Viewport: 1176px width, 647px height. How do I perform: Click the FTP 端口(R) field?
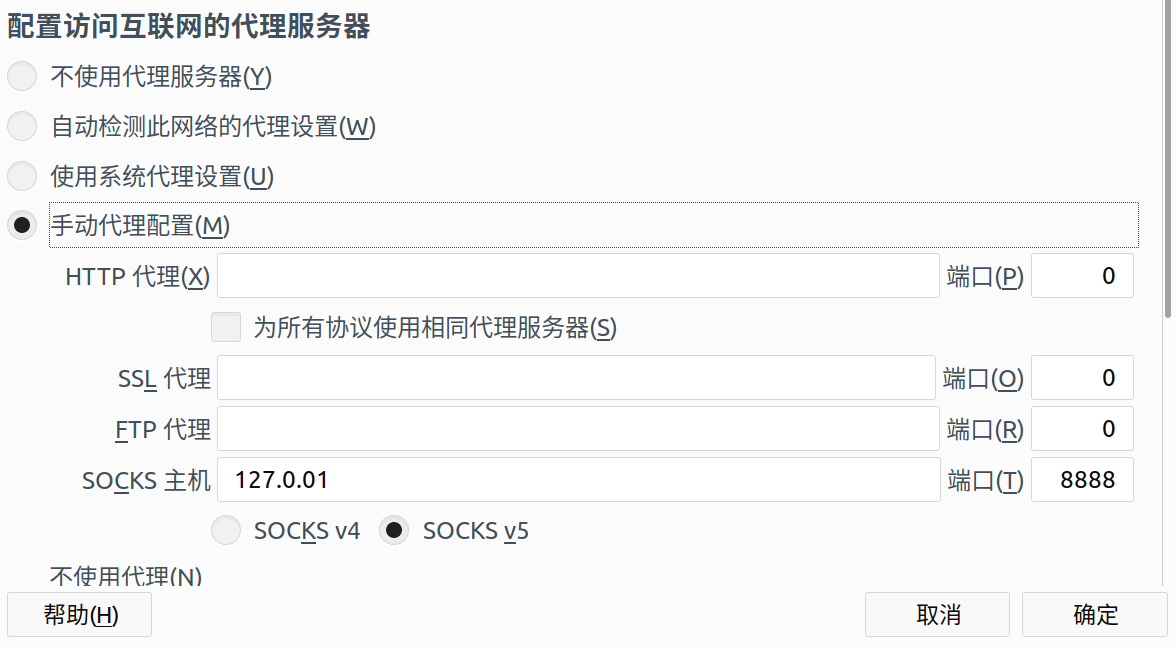tap(1081, 428)
